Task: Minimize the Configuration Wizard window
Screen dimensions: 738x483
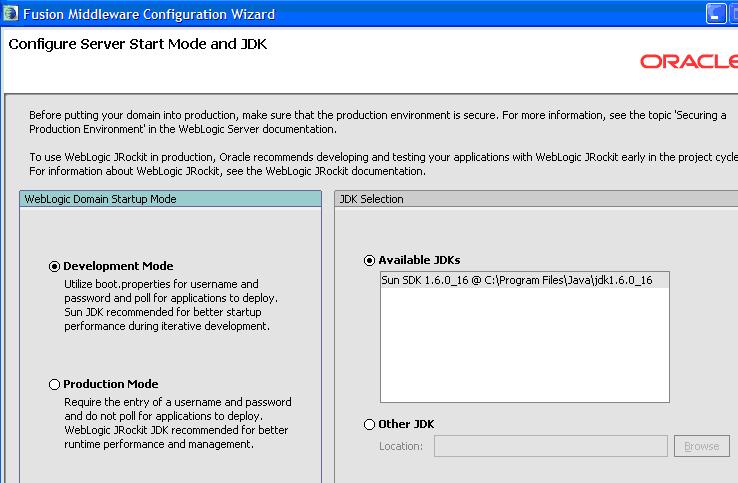Action: coord(716,13)
